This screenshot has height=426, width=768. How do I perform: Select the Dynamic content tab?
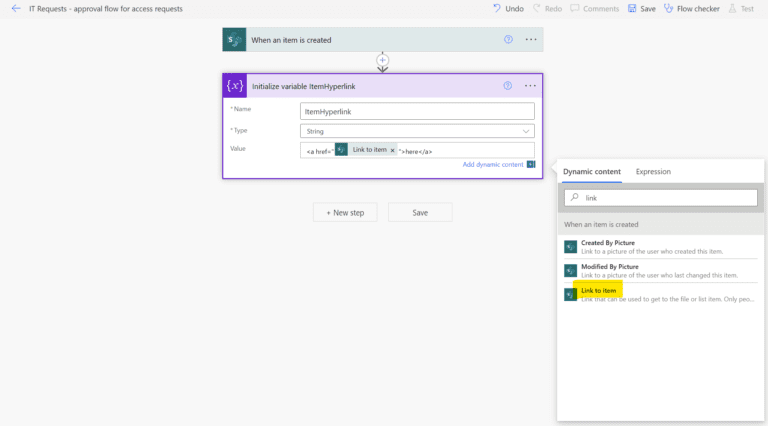pyautogui.click(x=591, y=172)
